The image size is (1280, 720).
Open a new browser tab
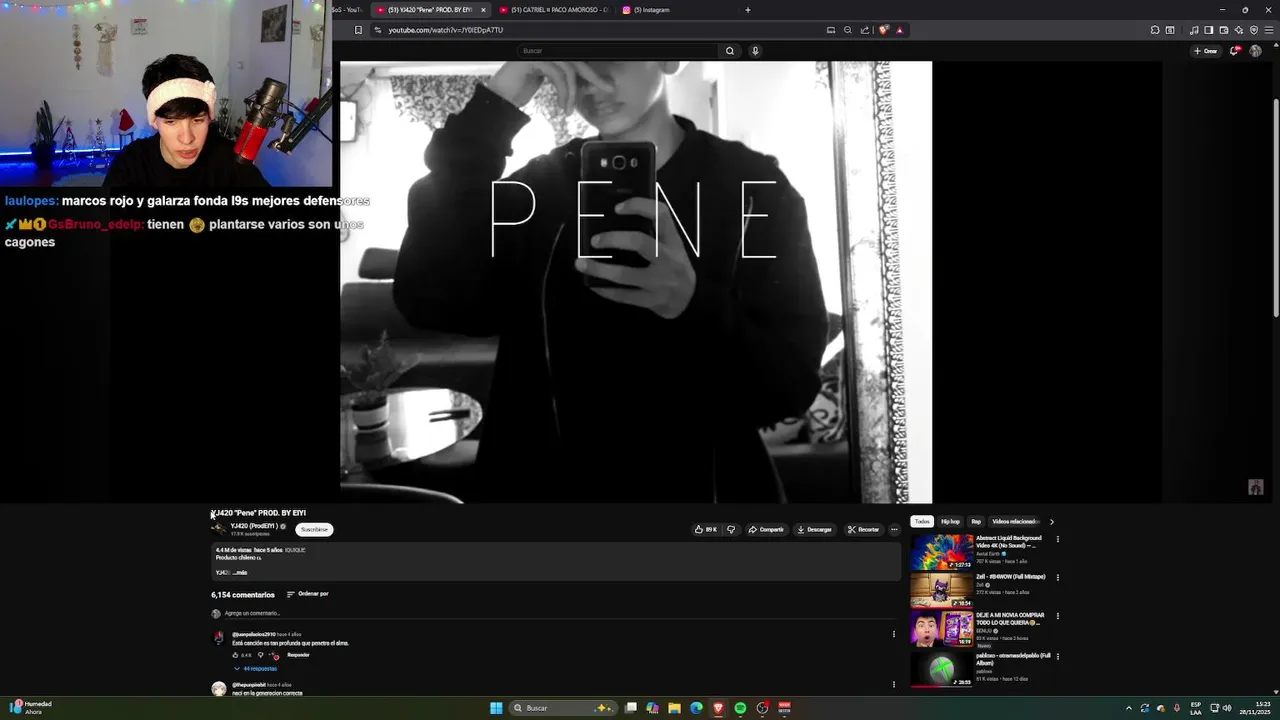tap(747, 10)
